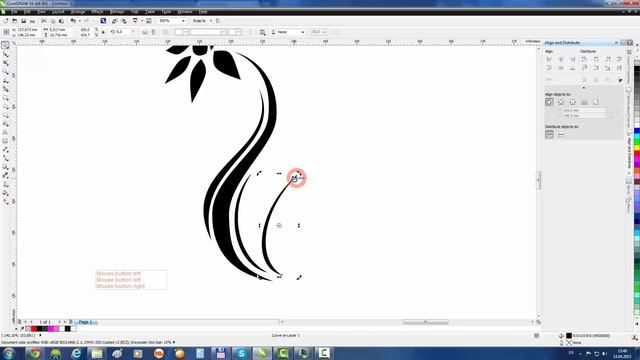Open the Effects menu
Viewport: 640px width, 360px height.
tap(97, 12)
